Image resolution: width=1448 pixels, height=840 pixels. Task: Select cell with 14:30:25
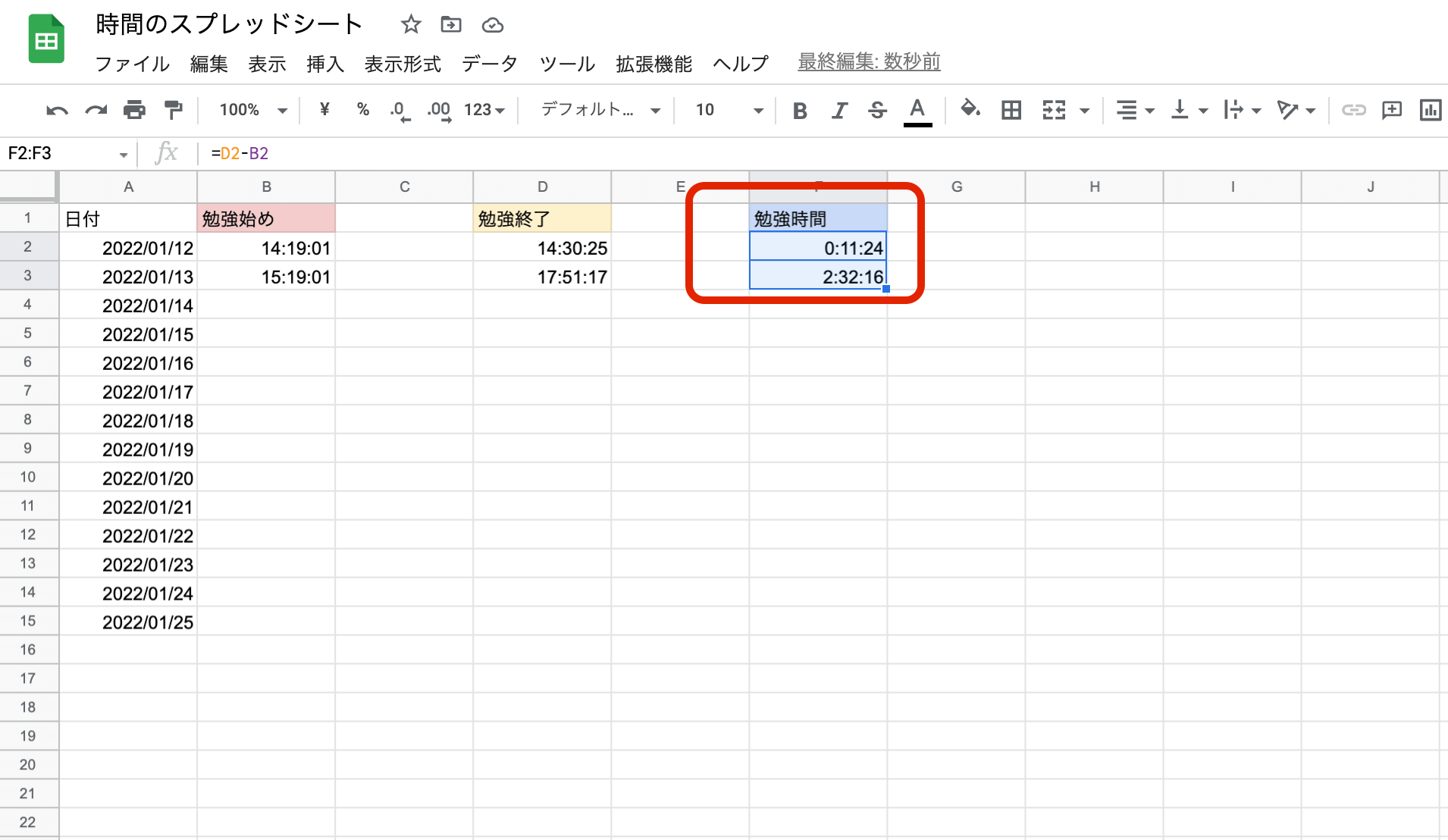(542, 247)
